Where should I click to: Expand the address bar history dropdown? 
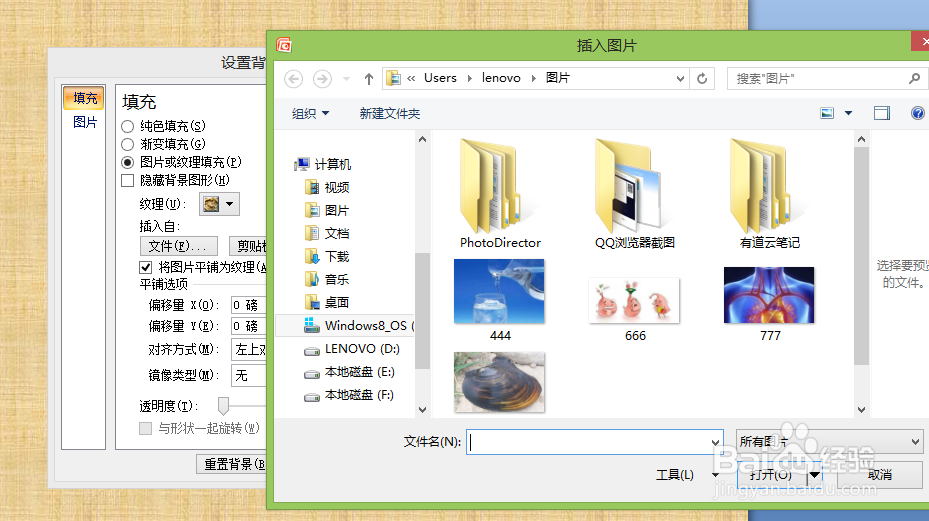[680, 78]
